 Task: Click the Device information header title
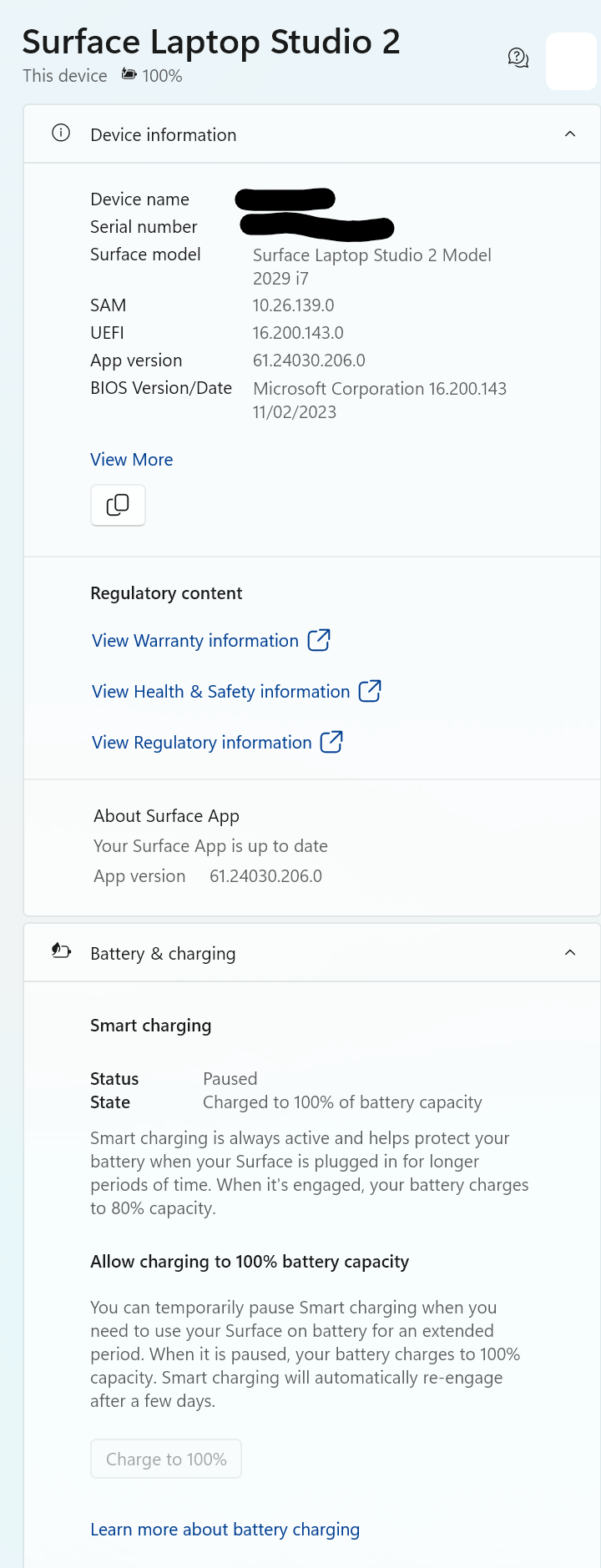pos(164,135)
